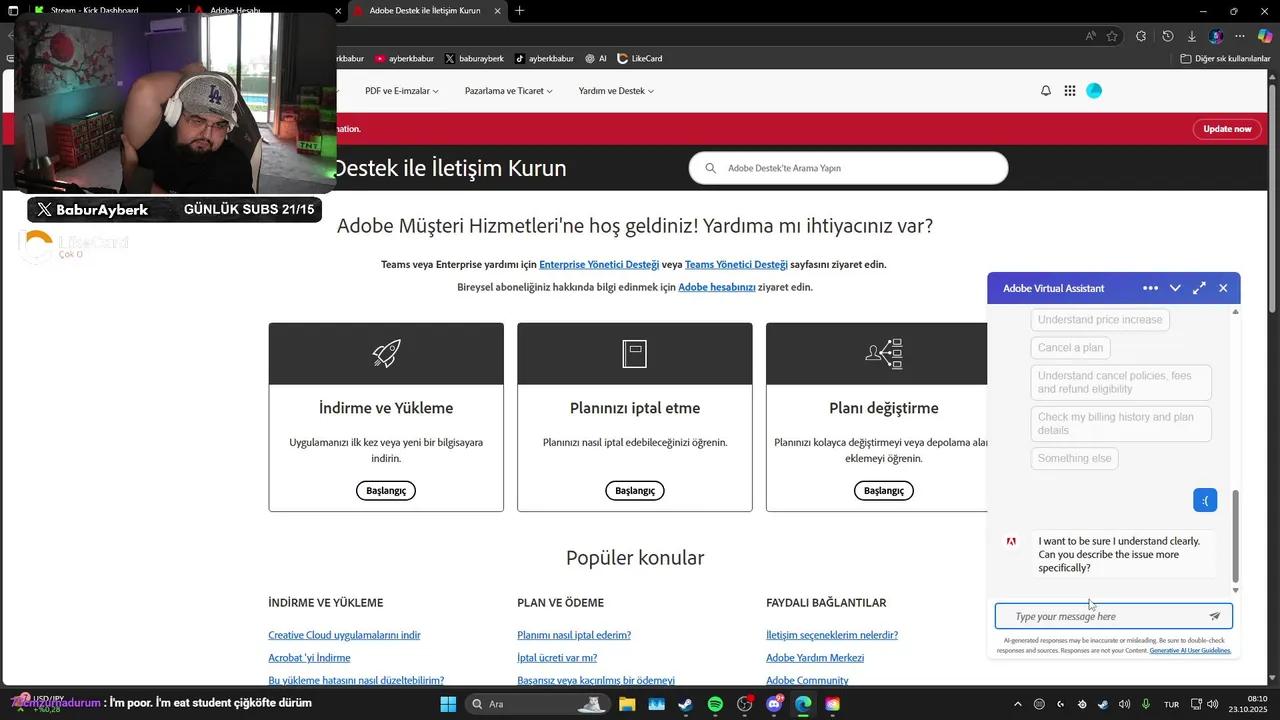
Task: Open browser downloads icon
Action: [x=1192, y=36]
